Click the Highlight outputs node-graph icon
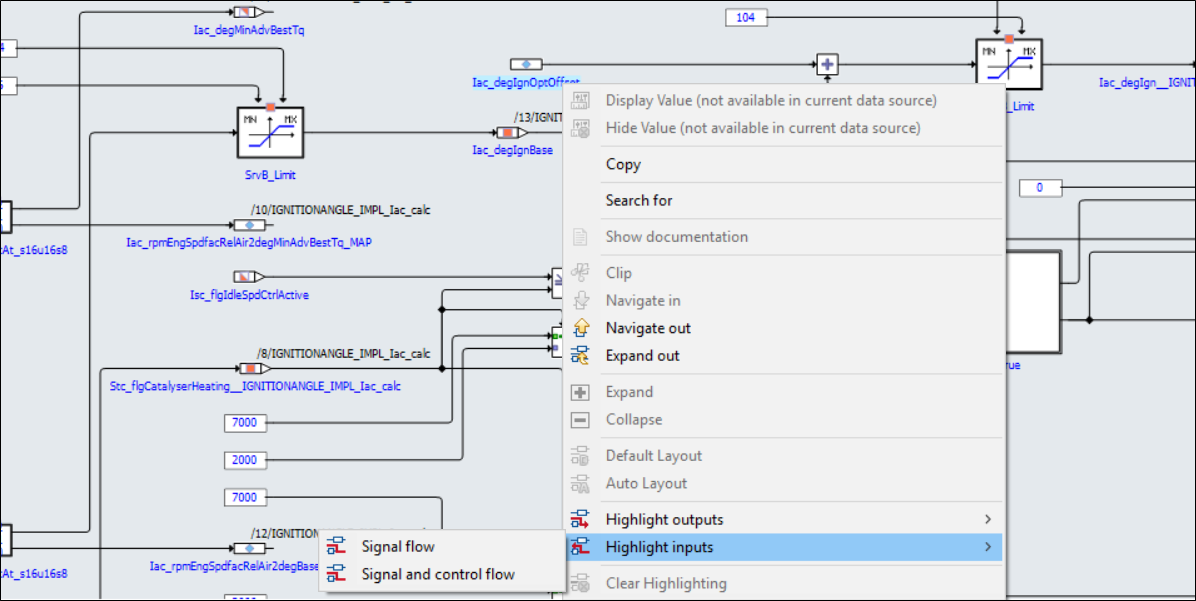Screen dimensions: 1196x601 coord(581,518)
